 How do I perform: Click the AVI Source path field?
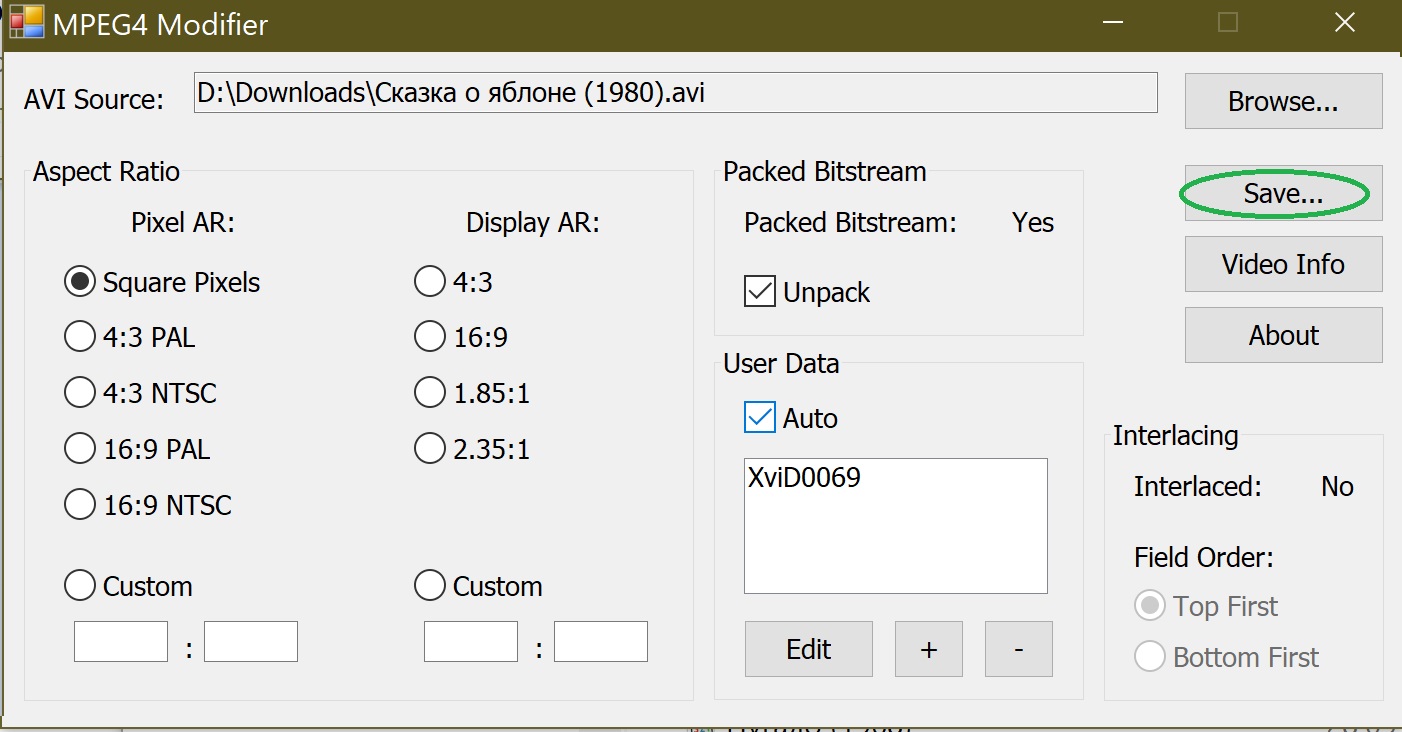(675, 93)
